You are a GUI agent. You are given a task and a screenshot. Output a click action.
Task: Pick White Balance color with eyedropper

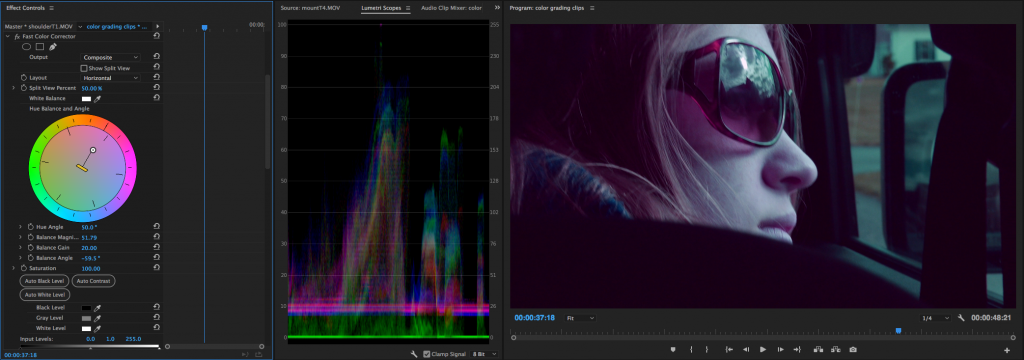(x=97, y=99)
